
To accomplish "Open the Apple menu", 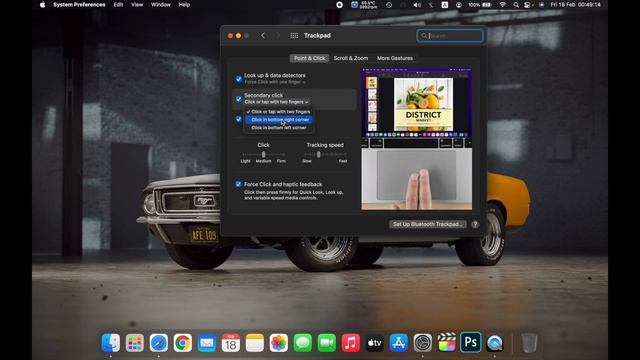I will [42, 5].
